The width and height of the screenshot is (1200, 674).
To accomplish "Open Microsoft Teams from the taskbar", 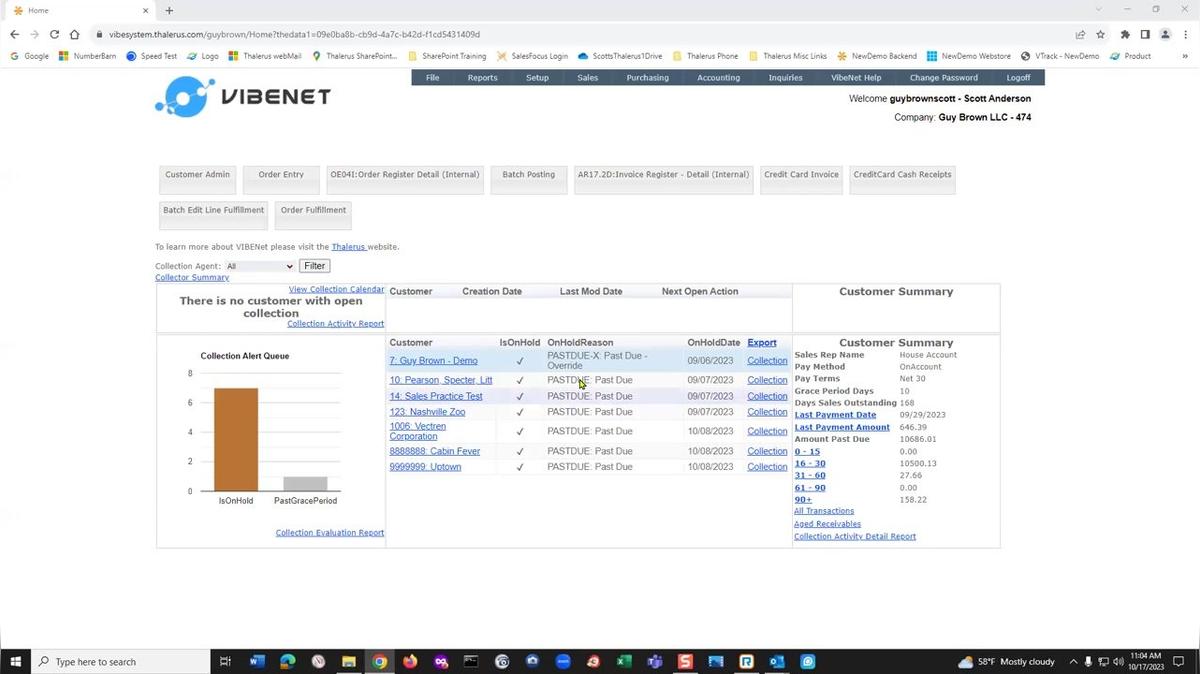I will click(x=655, y=662).
